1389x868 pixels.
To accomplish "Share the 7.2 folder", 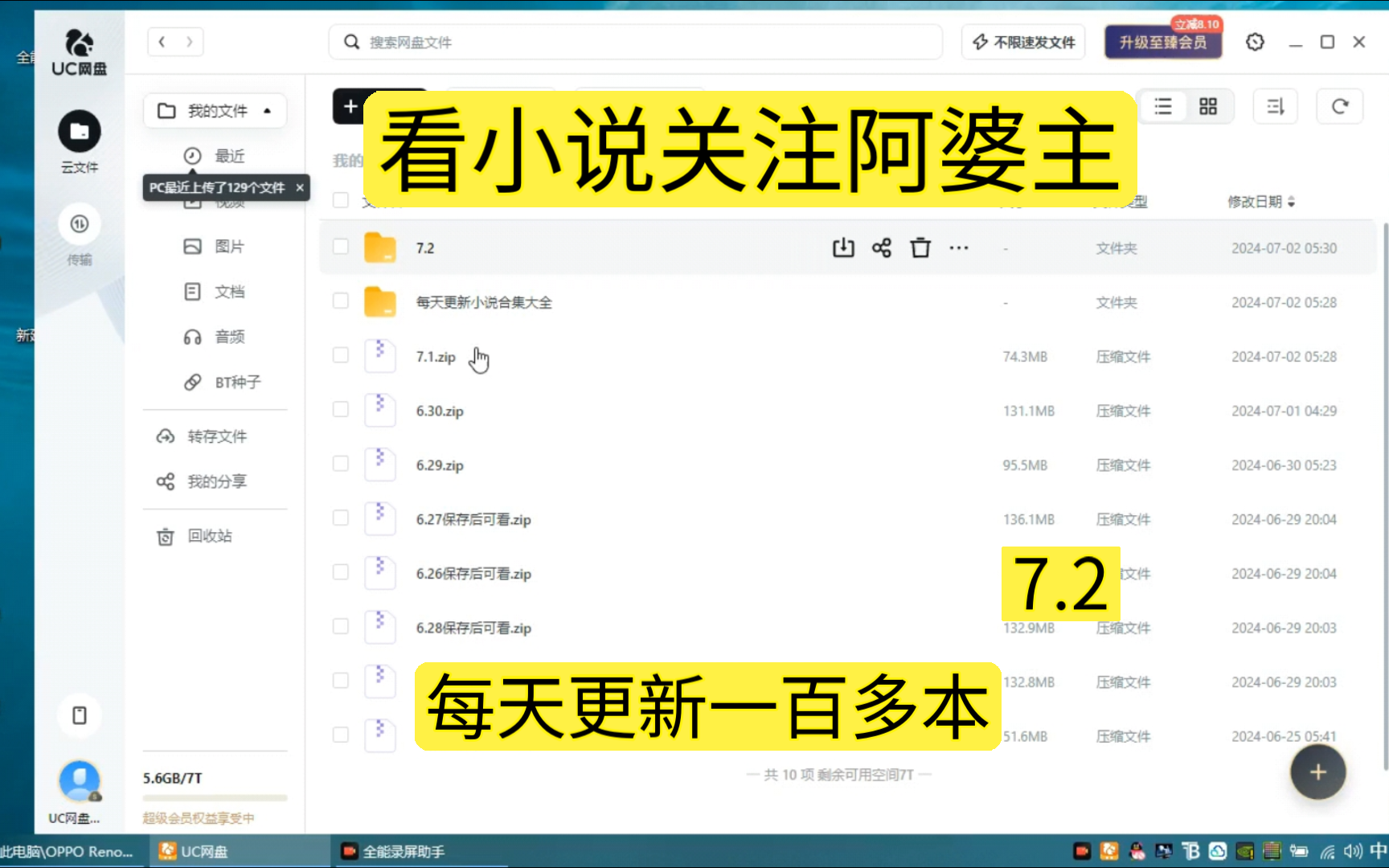I will click(x=882, y=248).
